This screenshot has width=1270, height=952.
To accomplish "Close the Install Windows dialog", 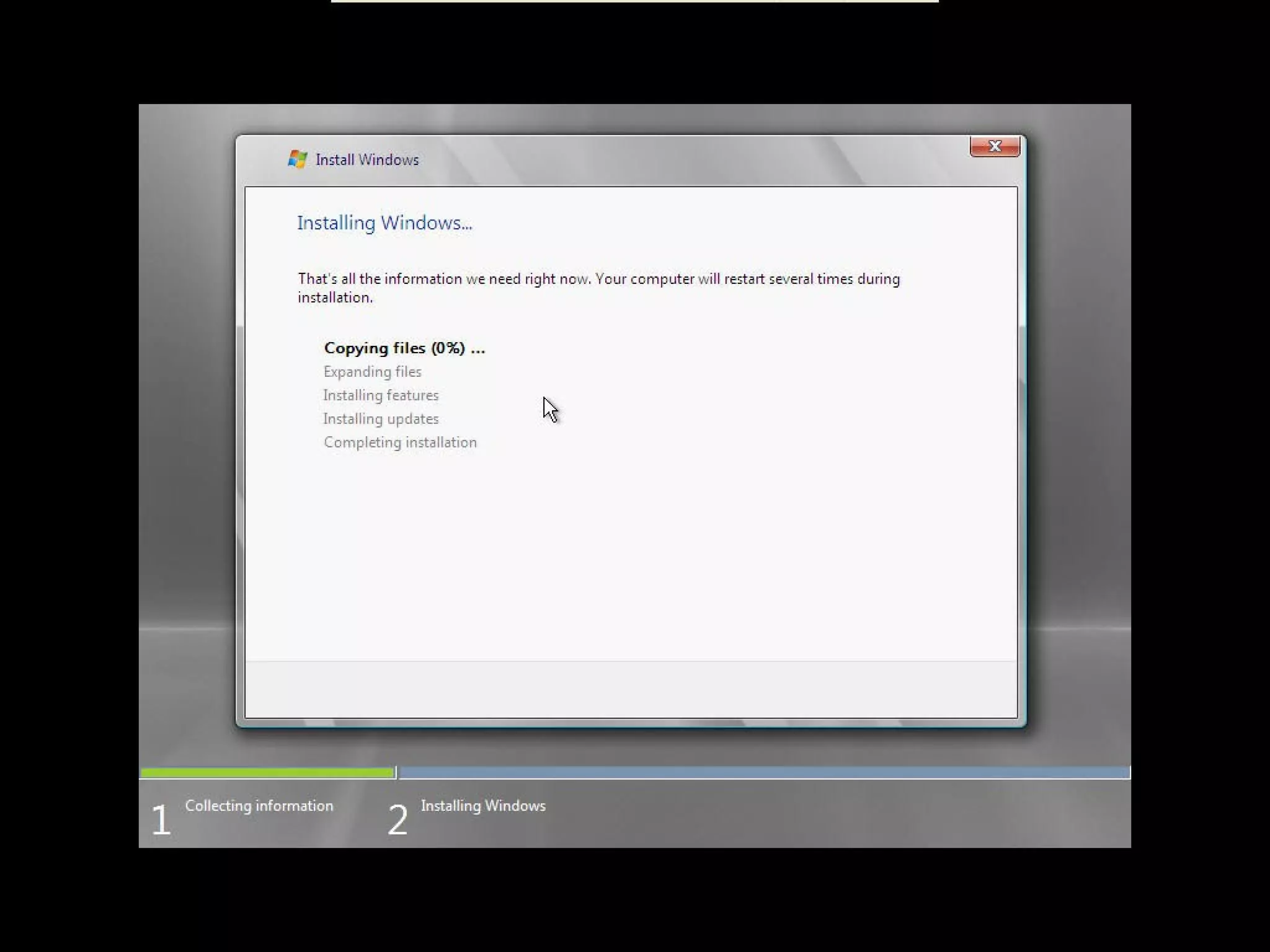I will 995,146.
